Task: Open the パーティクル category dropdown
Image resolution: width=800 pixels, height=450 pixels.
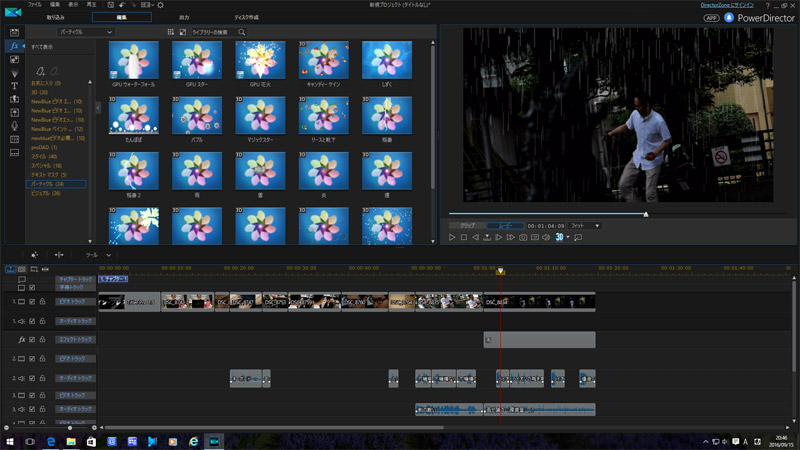Action: coord(84,32)
